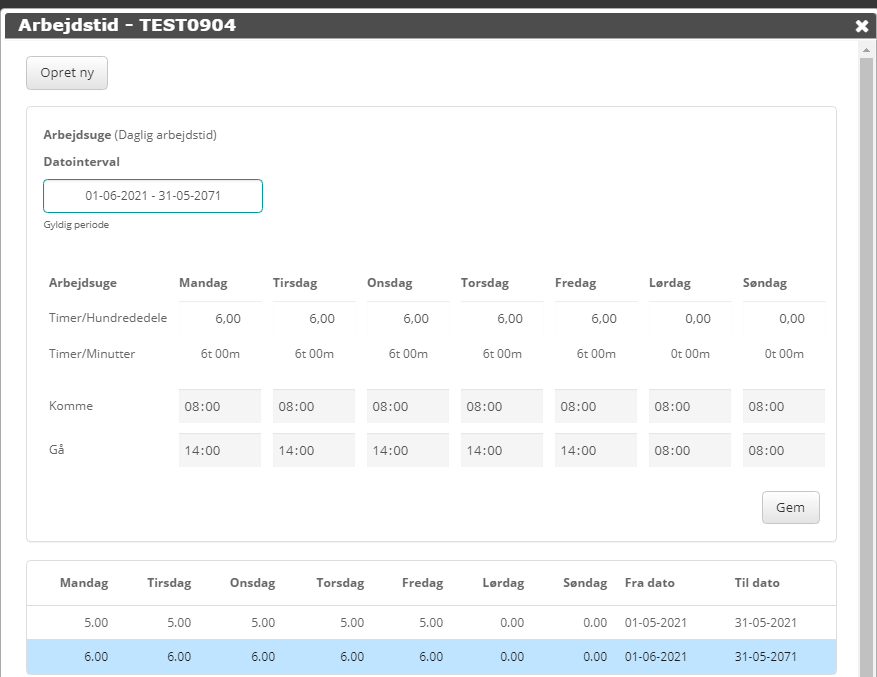This screenshot has width=877, height=677.
Task: Select highlighted row starting 01-06-2021
Action: (430, 656)
